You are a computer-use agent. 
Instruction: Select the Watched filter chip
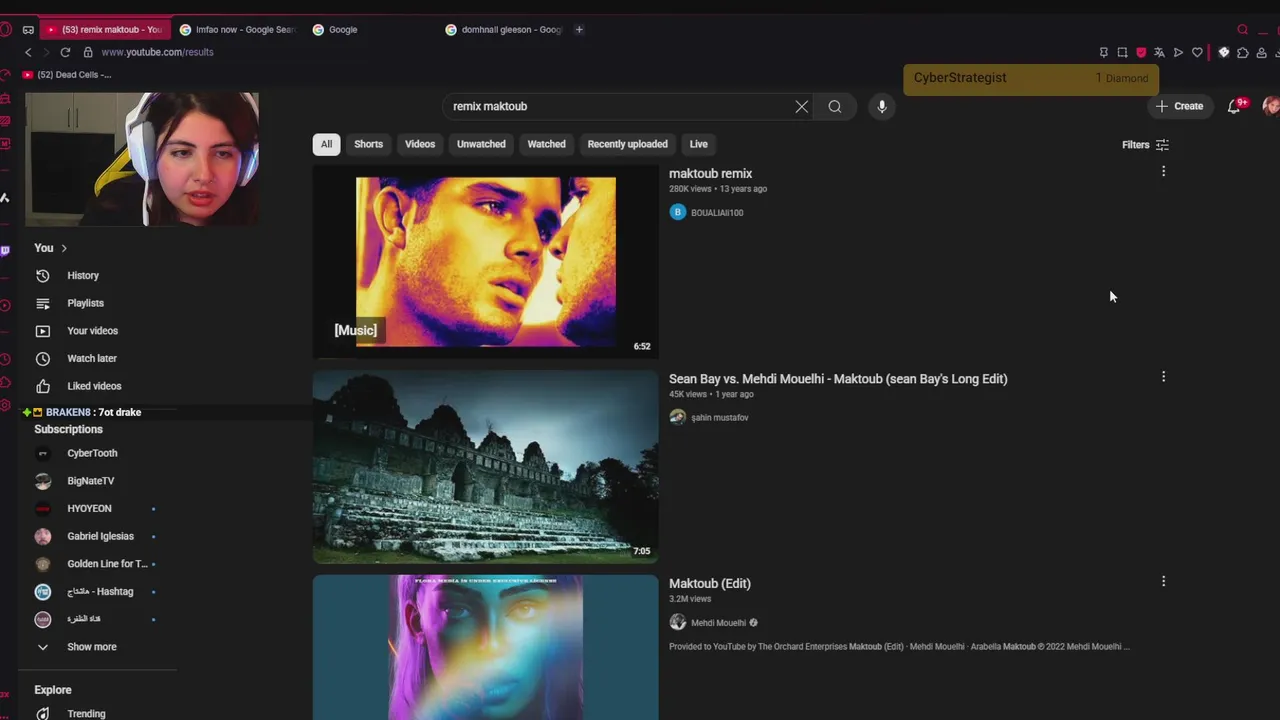[x=546, y=144]
